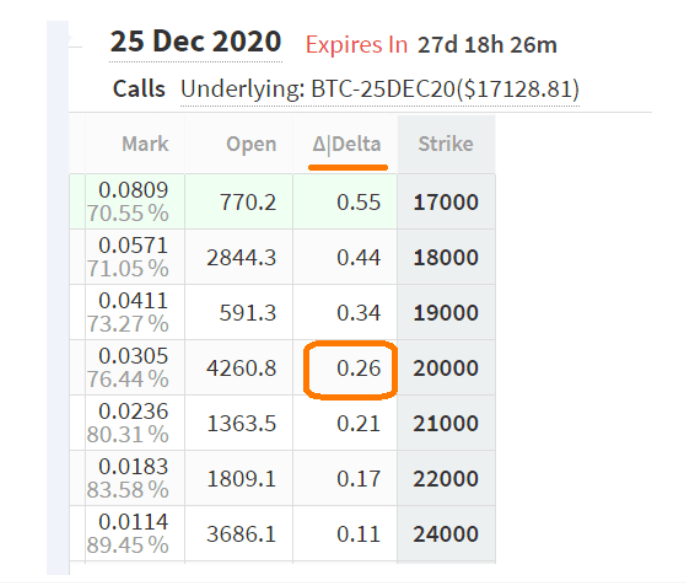Click the 25 Dec 2020 expiry date heading
This screenshot has width=685, height=583.
(195, 42)
